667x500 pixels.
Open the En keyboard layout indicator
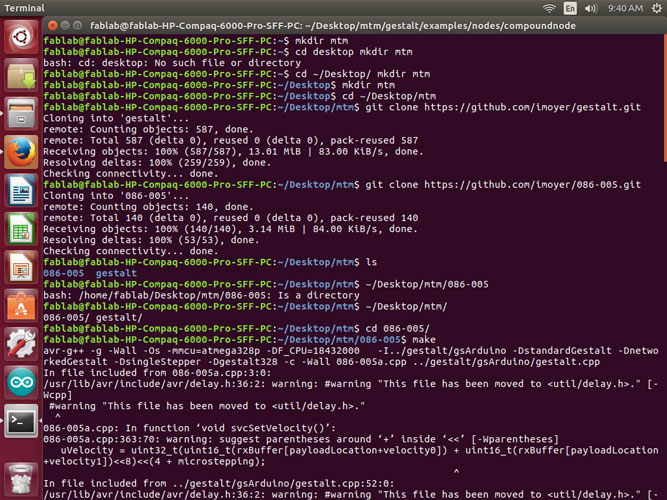tap(570, 8)
